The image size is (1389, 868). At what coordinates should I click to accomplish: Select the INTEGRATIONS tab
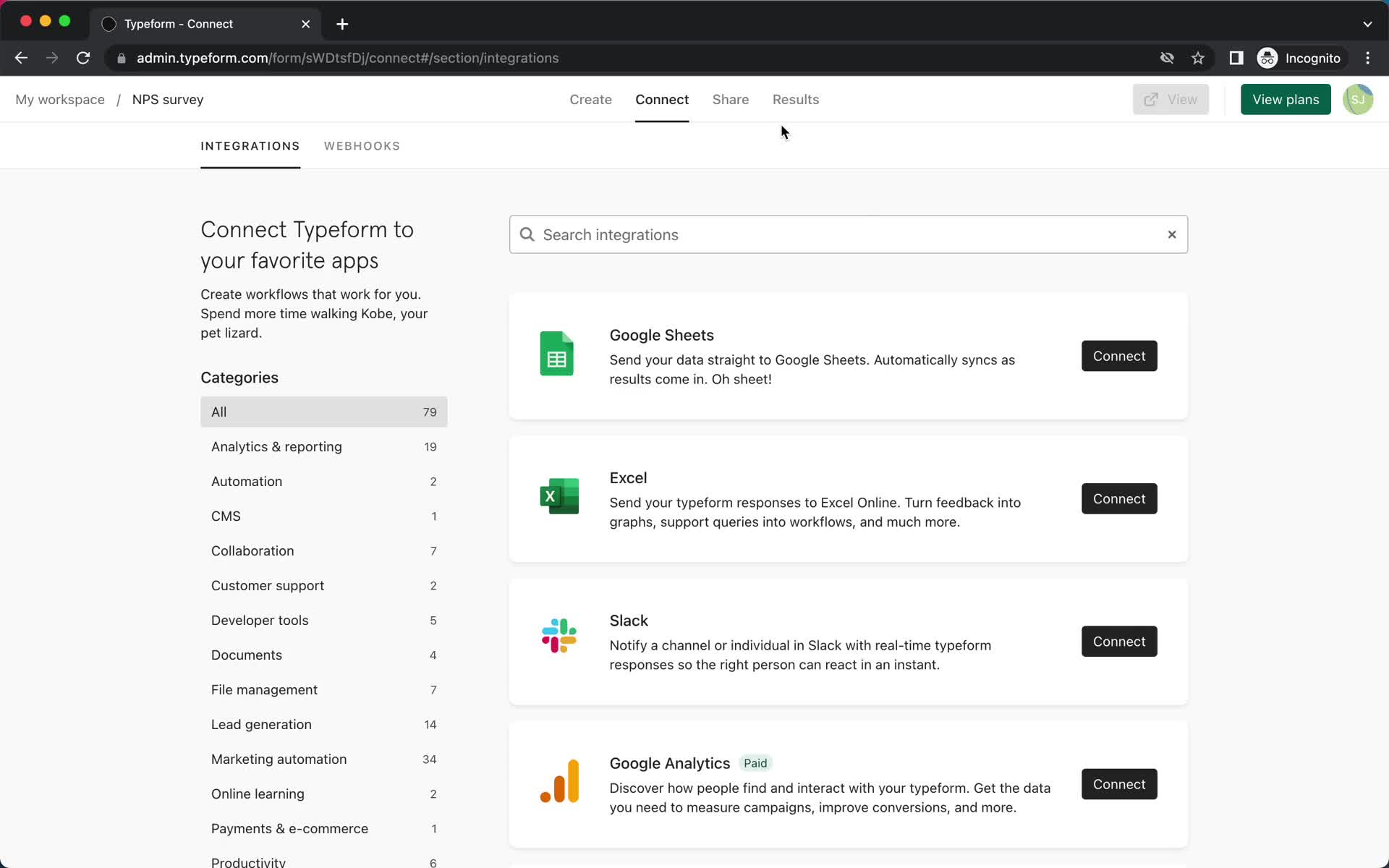pyautogui.click(x=250, y=146)
